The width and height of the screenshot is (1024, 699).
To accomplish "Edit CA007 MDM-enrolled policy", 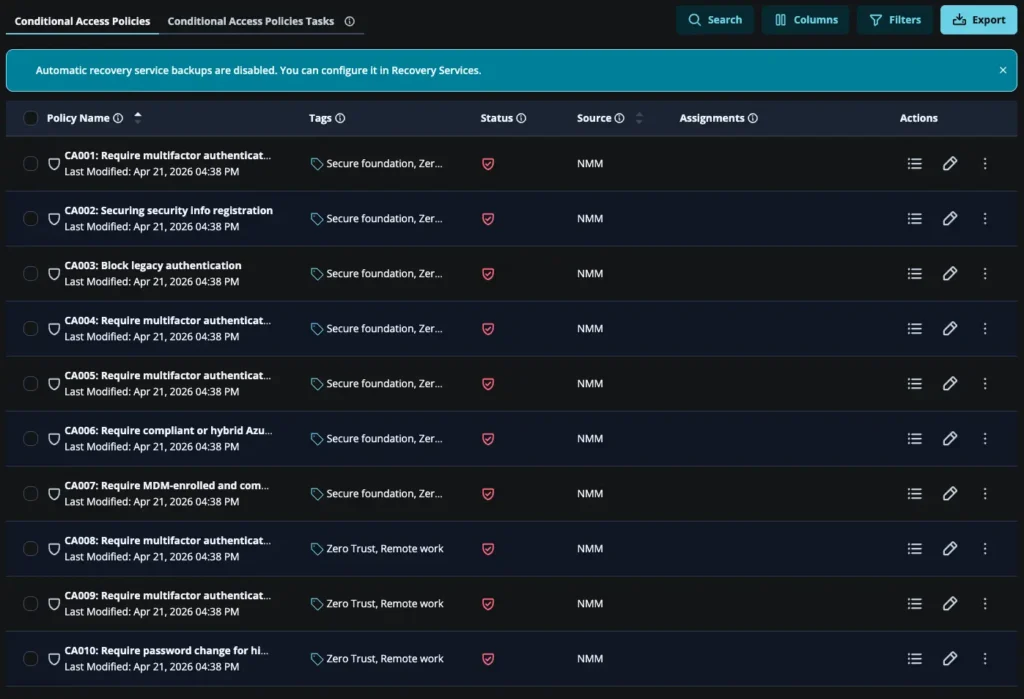I will pos(950,493).
